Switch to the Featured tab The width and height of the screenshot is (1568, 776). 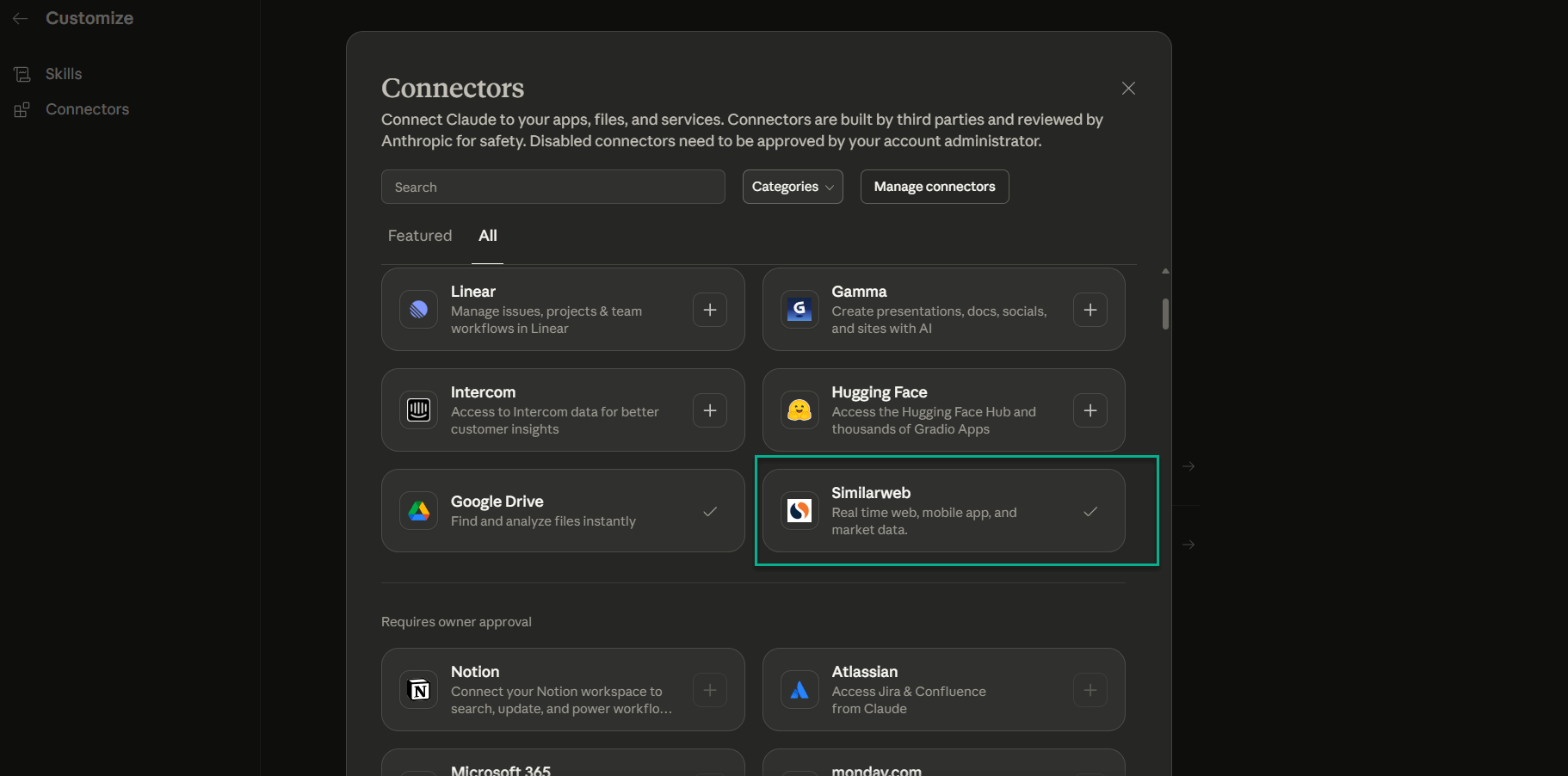pos(420,236)
